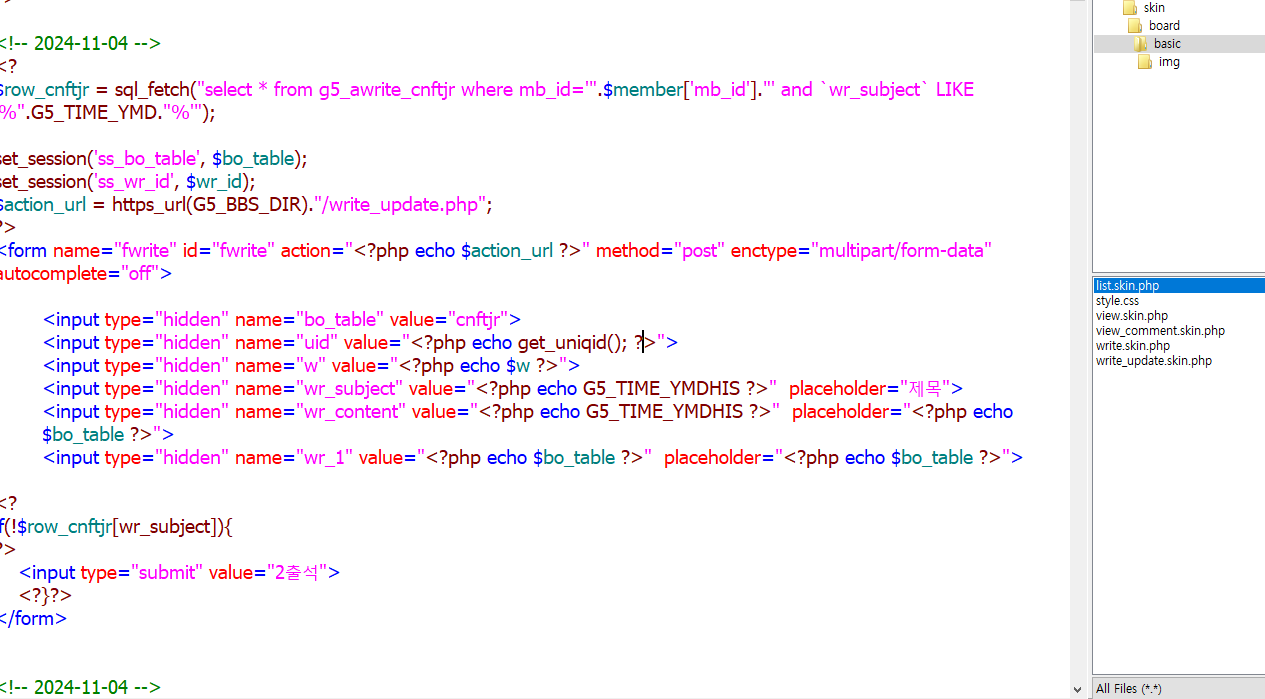The width and height of the screenshot is (1265, 699).
Task: Click the board folder icon
Action: [x=1135, y=26]
